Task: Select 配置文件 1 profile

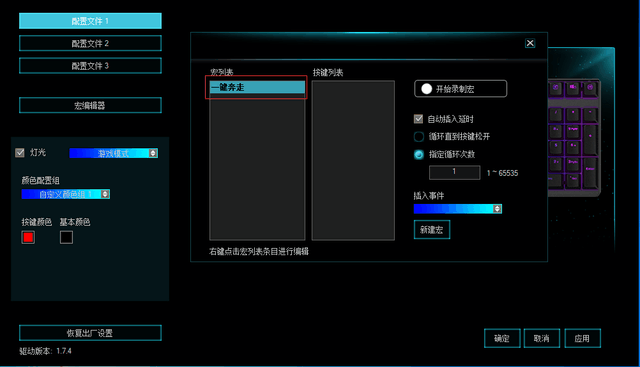Action: 90,21
